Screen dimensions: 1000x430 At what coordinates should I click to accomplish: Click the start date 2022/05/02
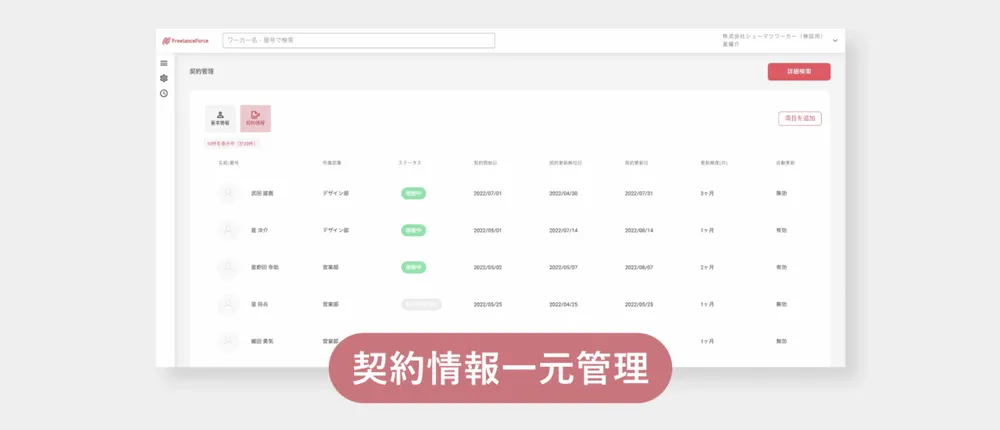pyautogui.click(x=488, y=267)
